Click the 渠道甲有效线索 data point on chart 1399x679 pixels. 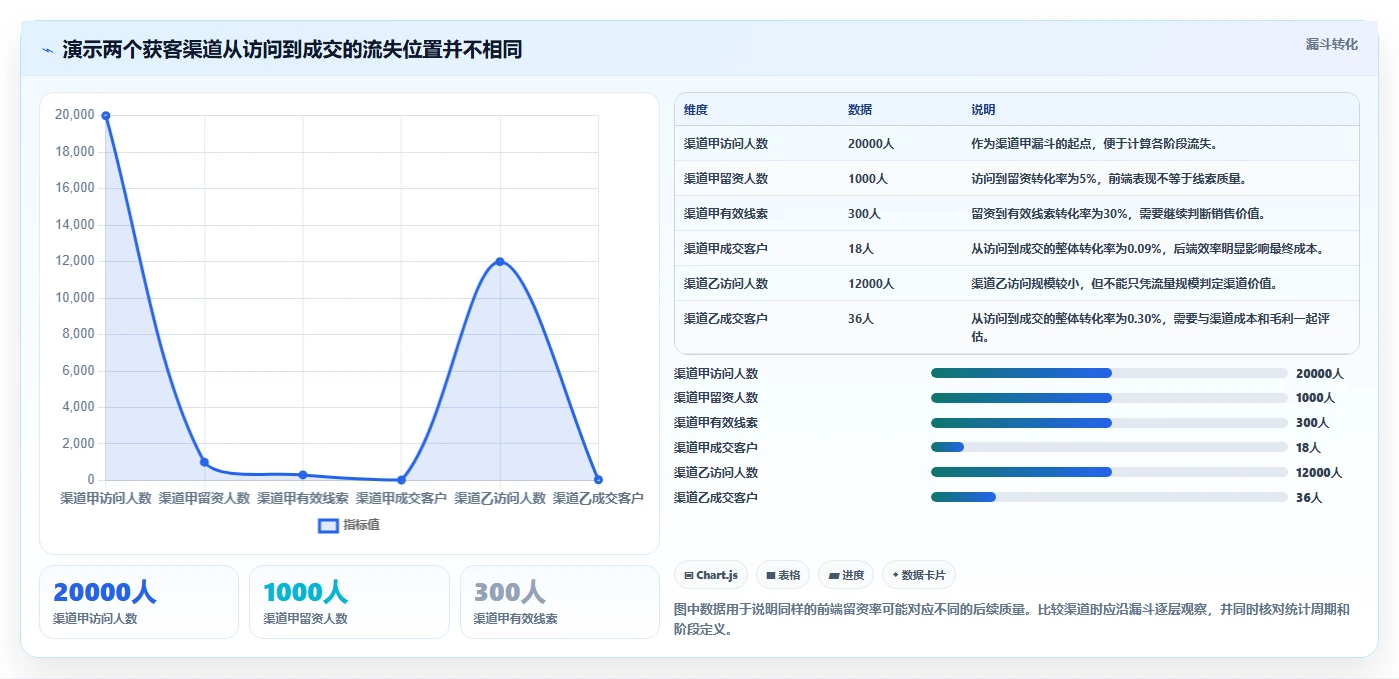(x=303, y=475)
